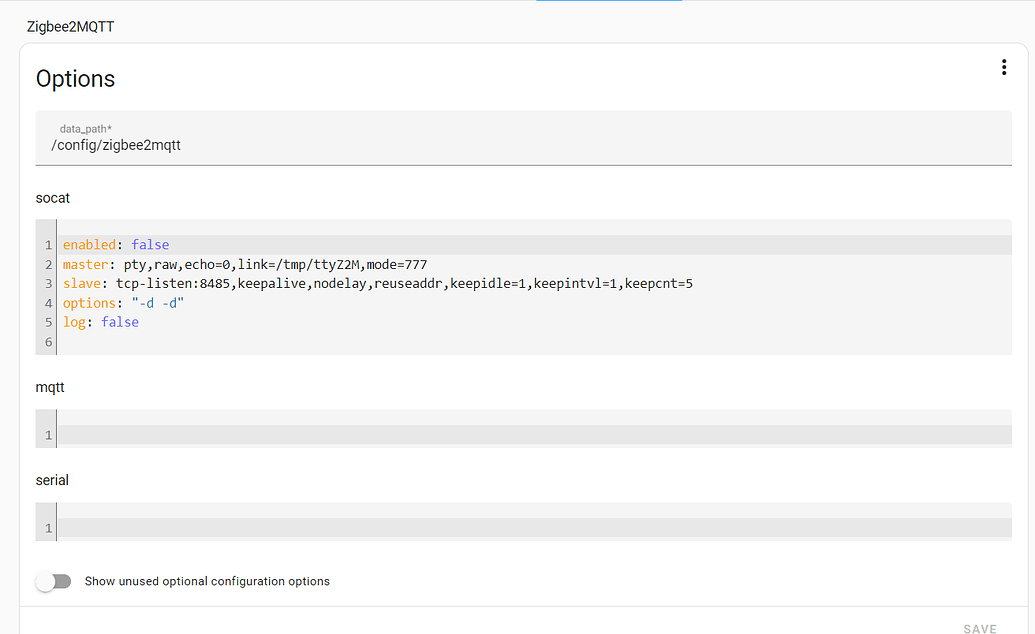Click line number 1 in serial gutter
The width and height of the screenshot is (1035, 634).
coord(48,528)
